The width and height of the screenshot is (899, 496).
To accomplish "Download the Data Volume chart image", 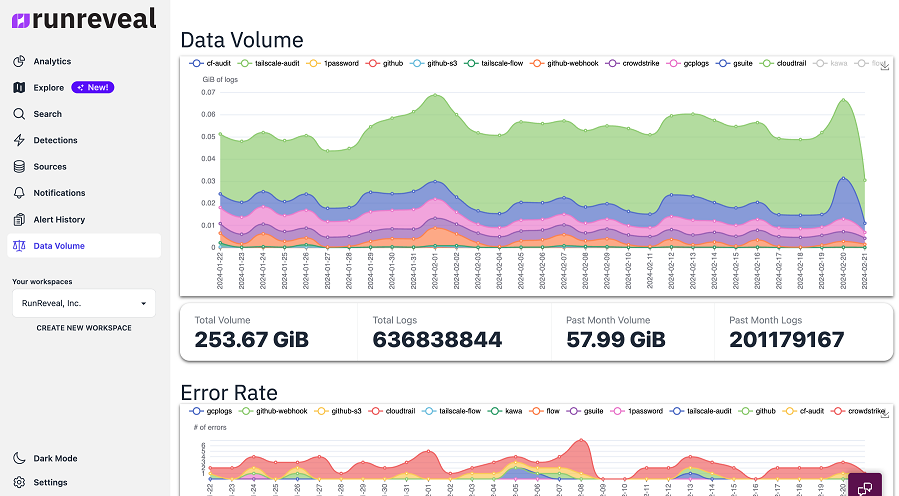I will (x=885, y=65).
